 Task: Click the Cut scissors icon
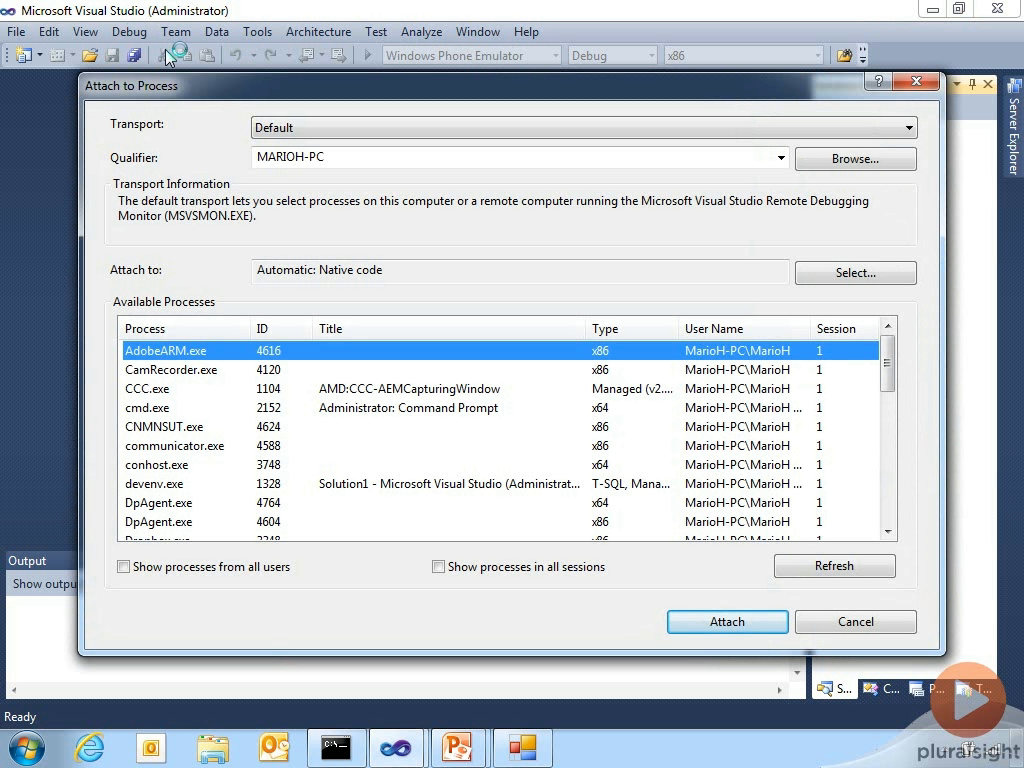[x=163, y=56]
